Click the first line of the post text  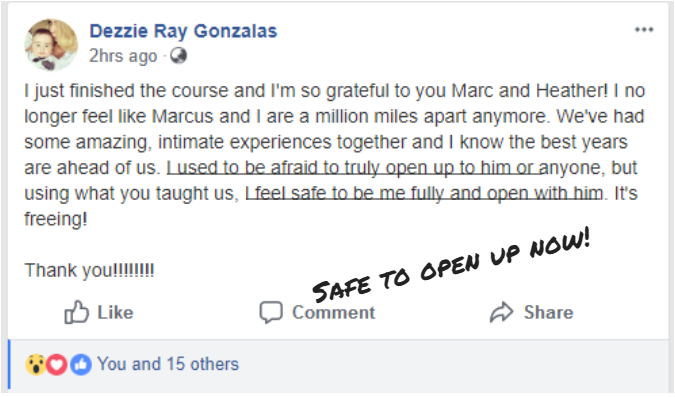[x=334, y=91]
